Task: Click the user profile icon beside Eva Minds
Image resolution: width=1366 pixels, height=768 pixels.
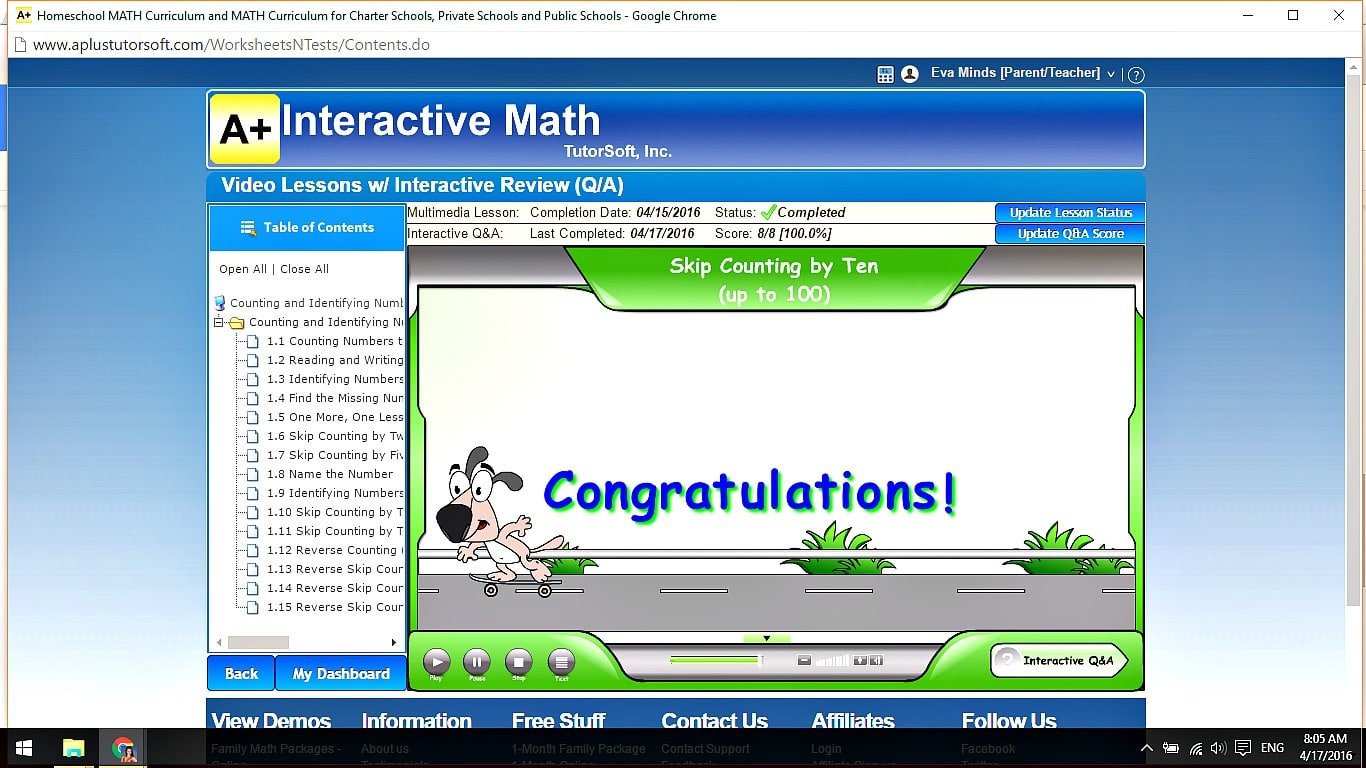Action: (909, 73)
